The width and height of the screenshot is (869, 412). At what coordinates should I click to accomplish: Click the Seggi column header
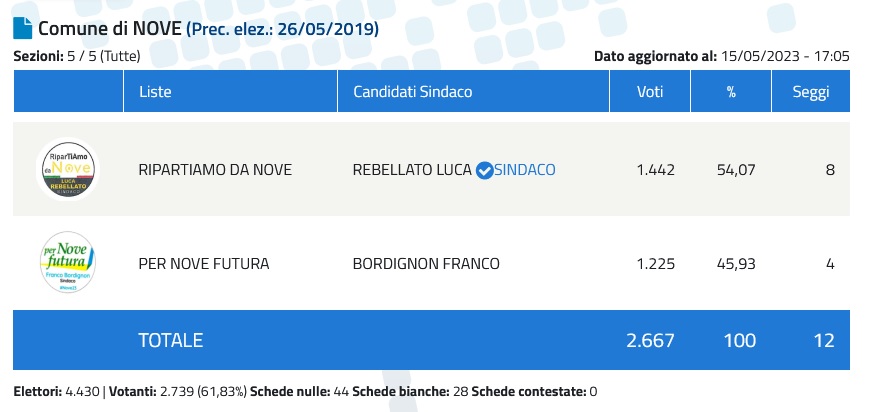click(810, 92)
